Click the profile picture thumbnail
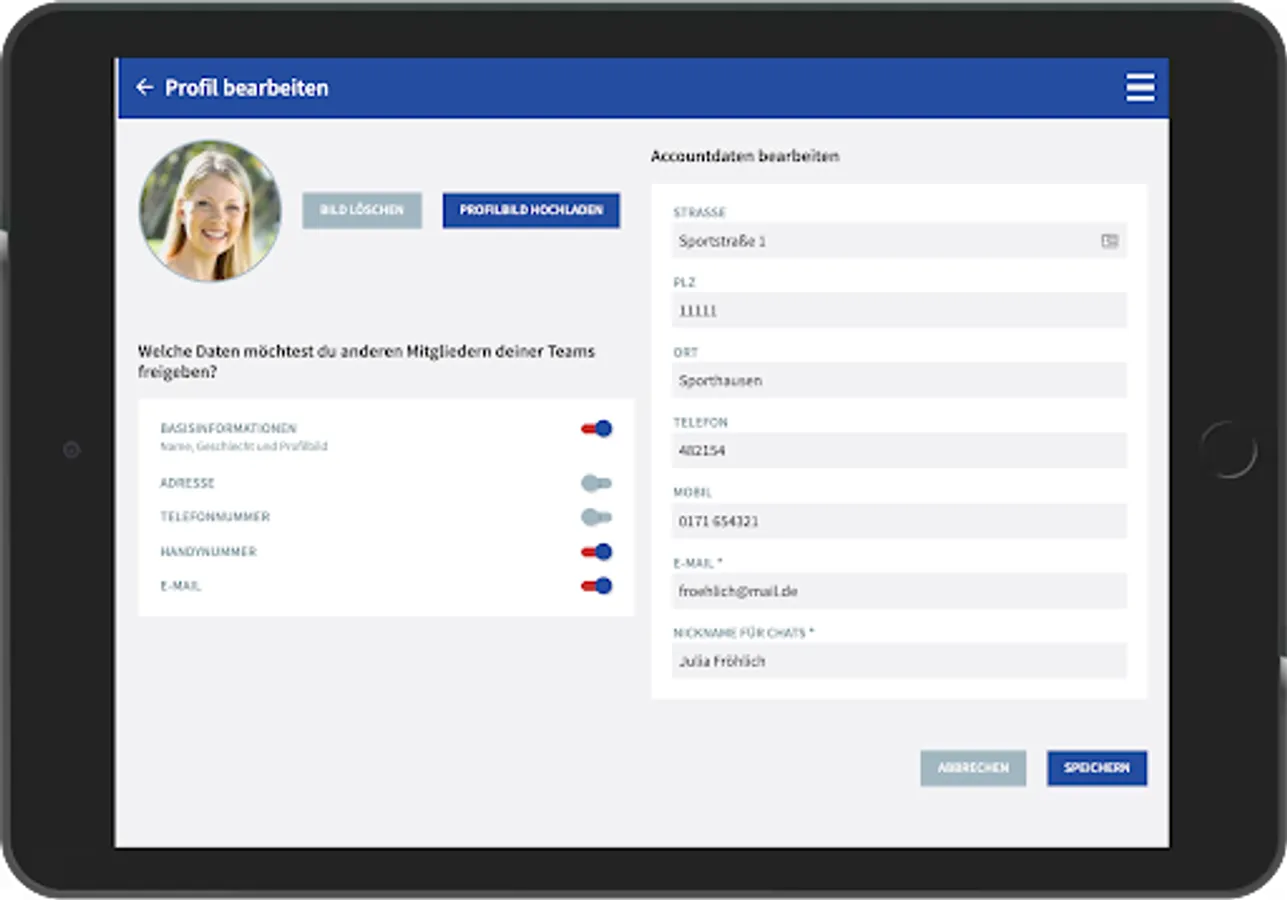The width and height of the screenshot is (1287, 900). (210, 211)
